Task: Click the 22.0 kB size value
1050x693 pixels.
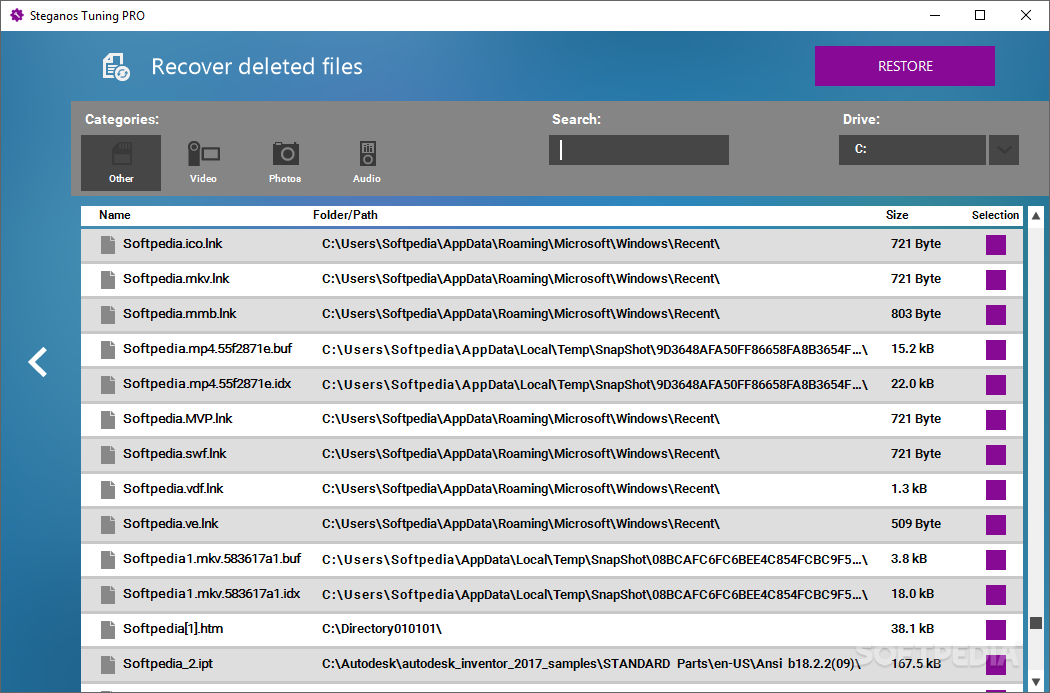Action: [912, 384]
